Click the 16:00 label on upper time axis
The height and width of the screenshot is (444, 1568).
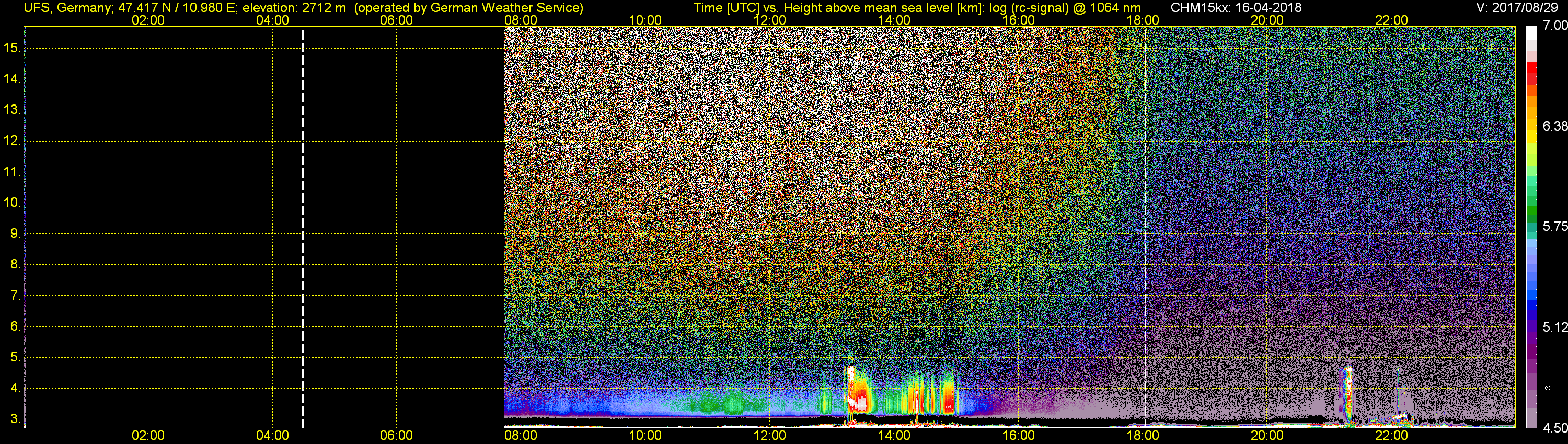click(1018, 20)
